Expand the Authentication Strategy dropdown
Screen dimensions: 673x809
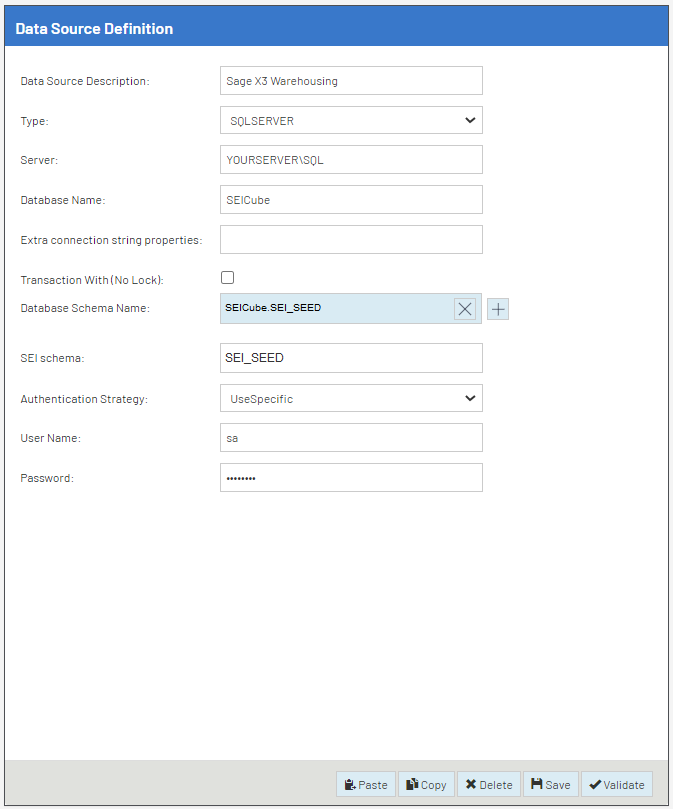coord(351,399)
